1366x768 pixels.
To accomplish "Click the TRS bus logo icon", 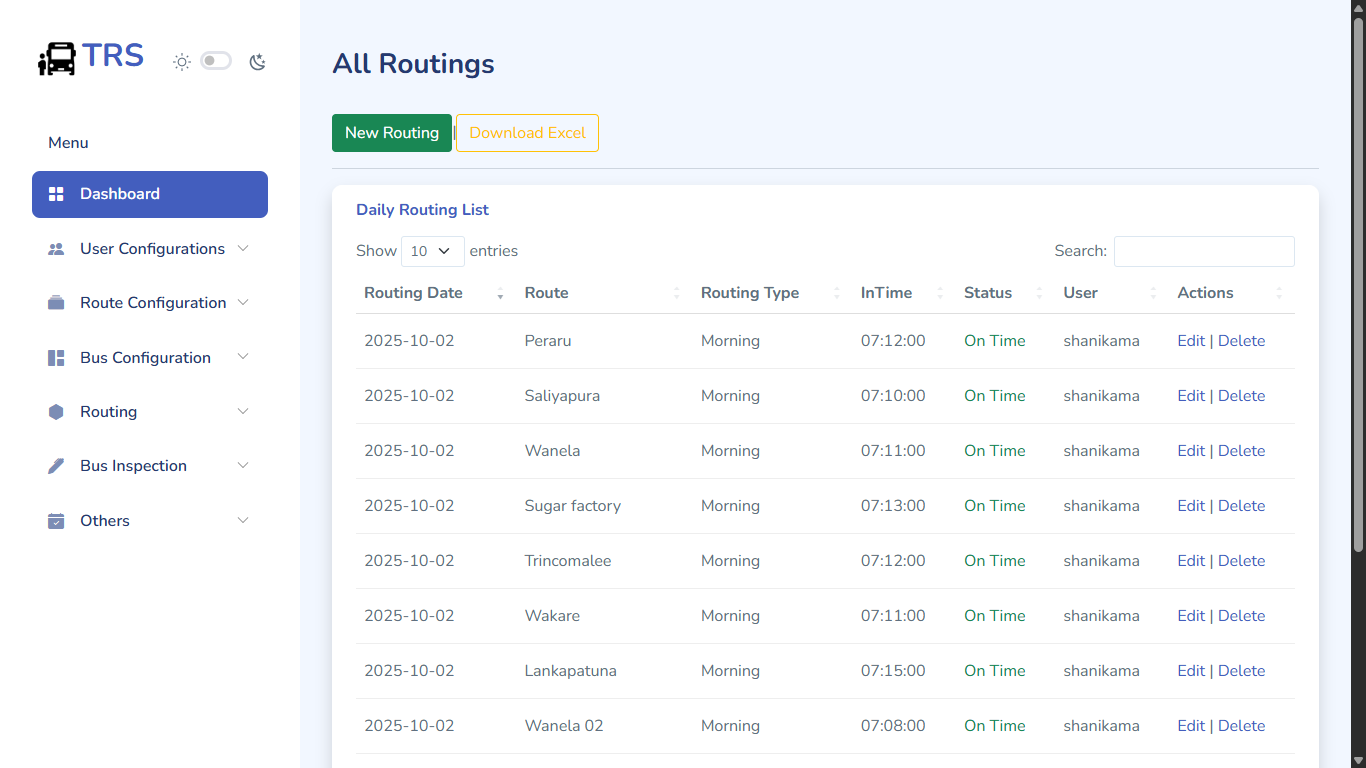I will [57, 58].
